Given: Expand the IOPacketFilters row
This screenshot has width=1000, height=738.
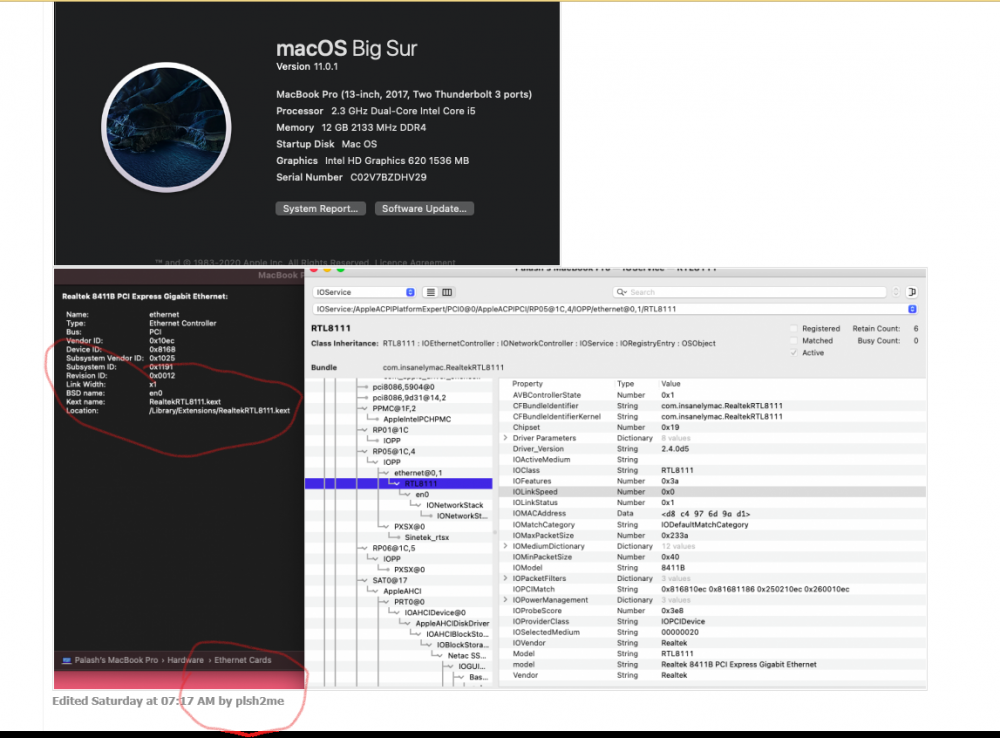Looking at the screenshot, I should [506, 579].
